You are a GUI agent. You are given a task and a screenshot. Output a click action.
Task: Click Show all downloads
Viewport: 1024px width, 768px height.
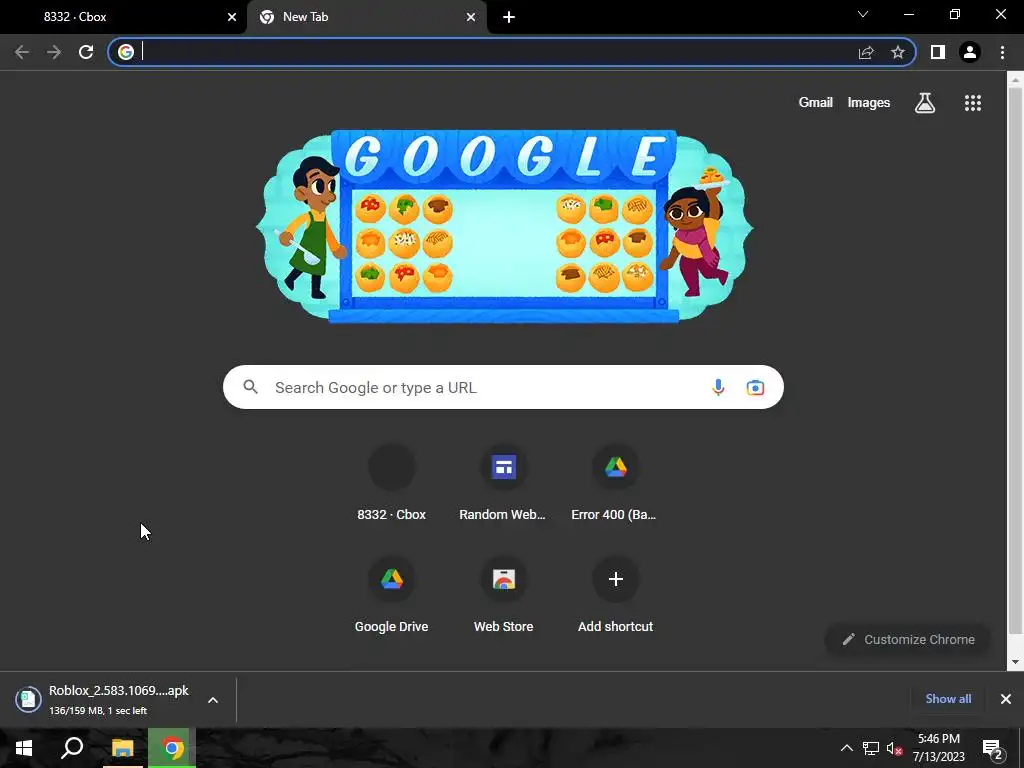948,699
